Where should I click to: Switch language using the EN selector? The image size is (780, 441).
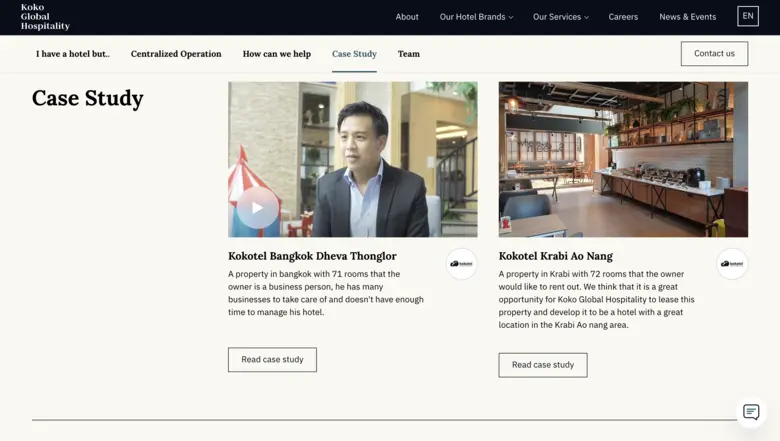pyautogui.click(x=747, y=16)
